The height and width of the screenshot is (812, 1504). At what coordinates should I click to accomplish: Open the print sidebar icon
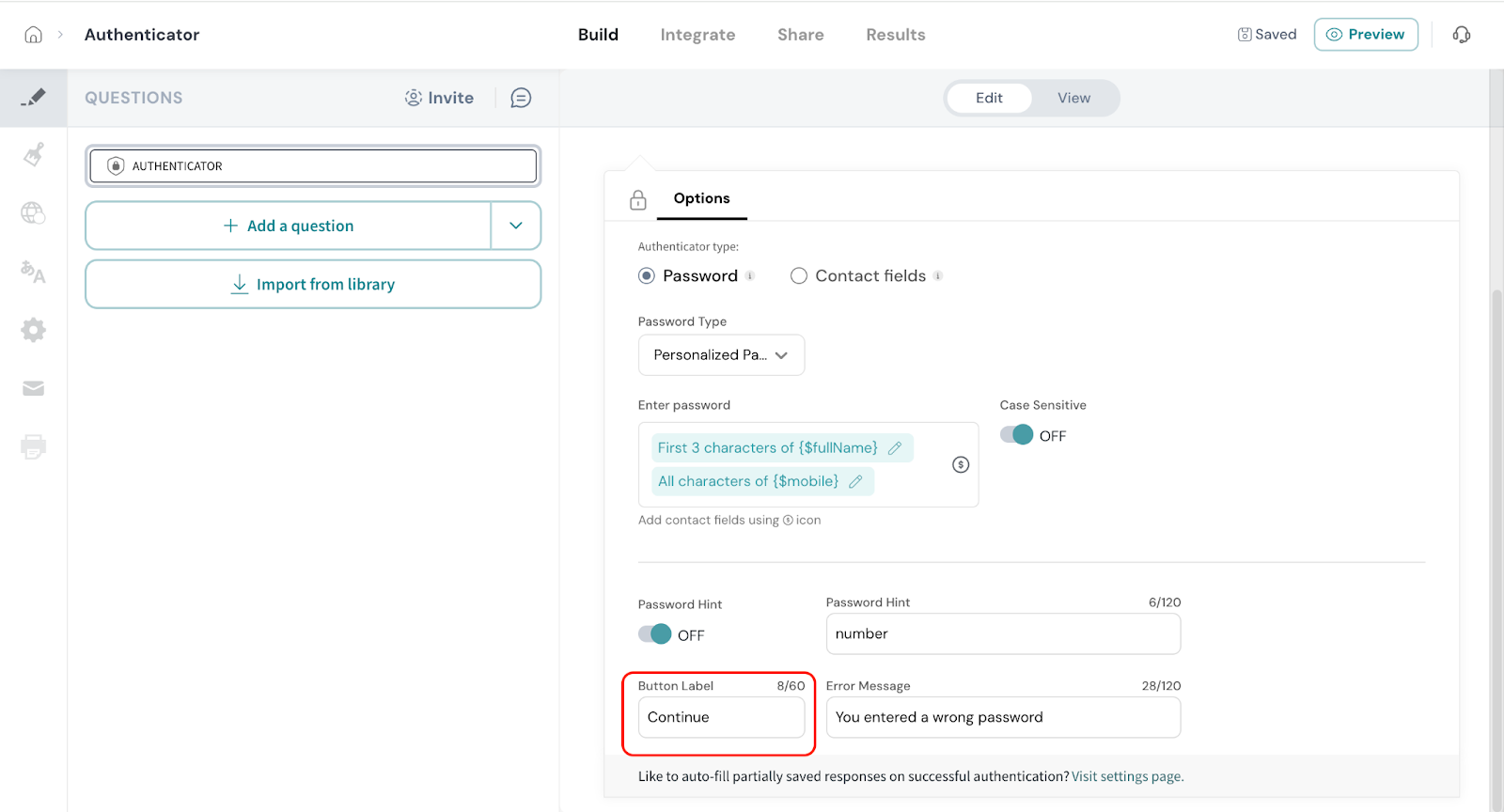pos(34,446)
